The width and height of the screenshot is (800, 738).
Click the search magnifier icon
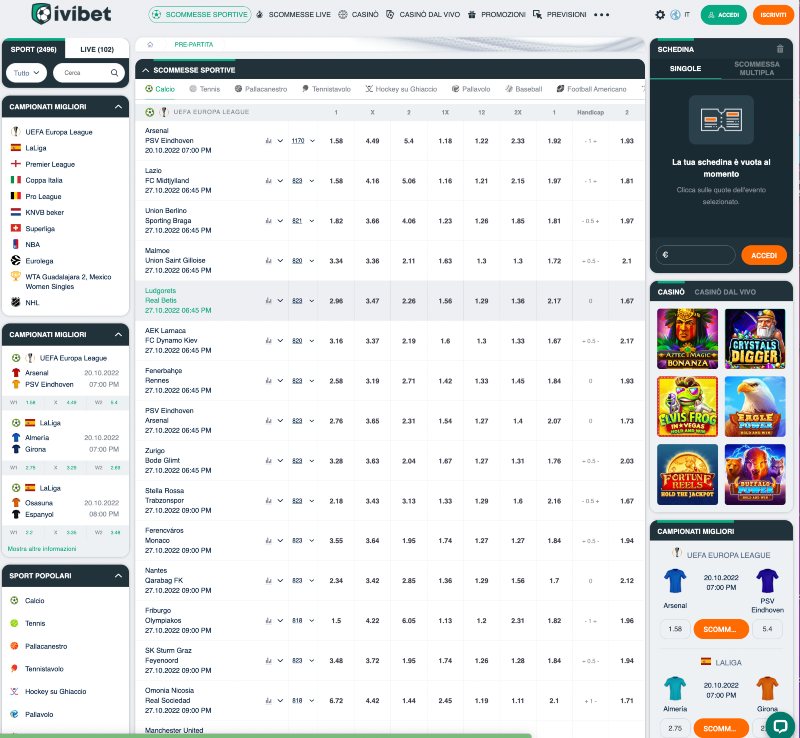pyautogui.click(x=114, y=72)
